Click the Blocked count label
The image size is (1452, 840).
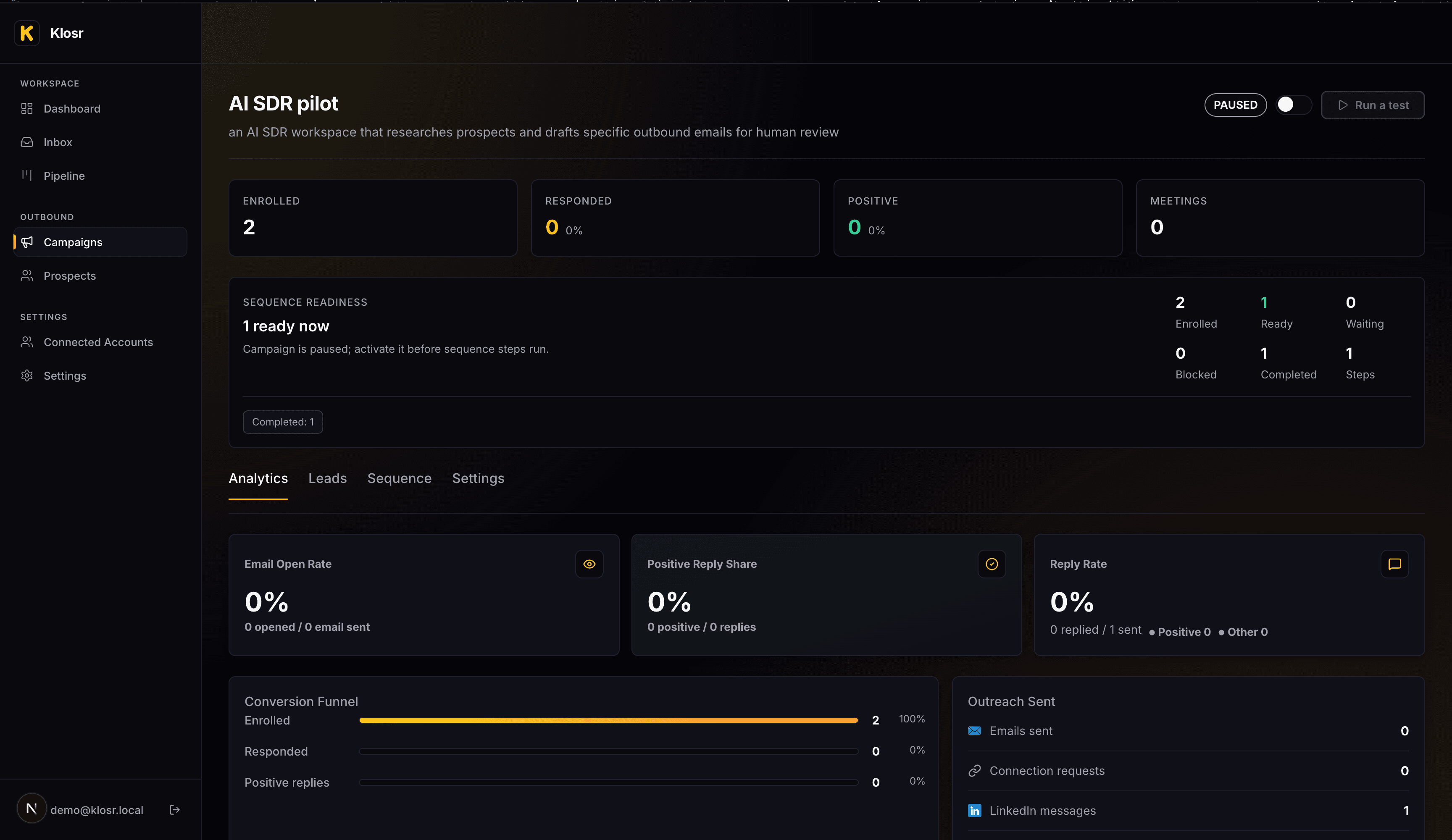(1196, 375)
